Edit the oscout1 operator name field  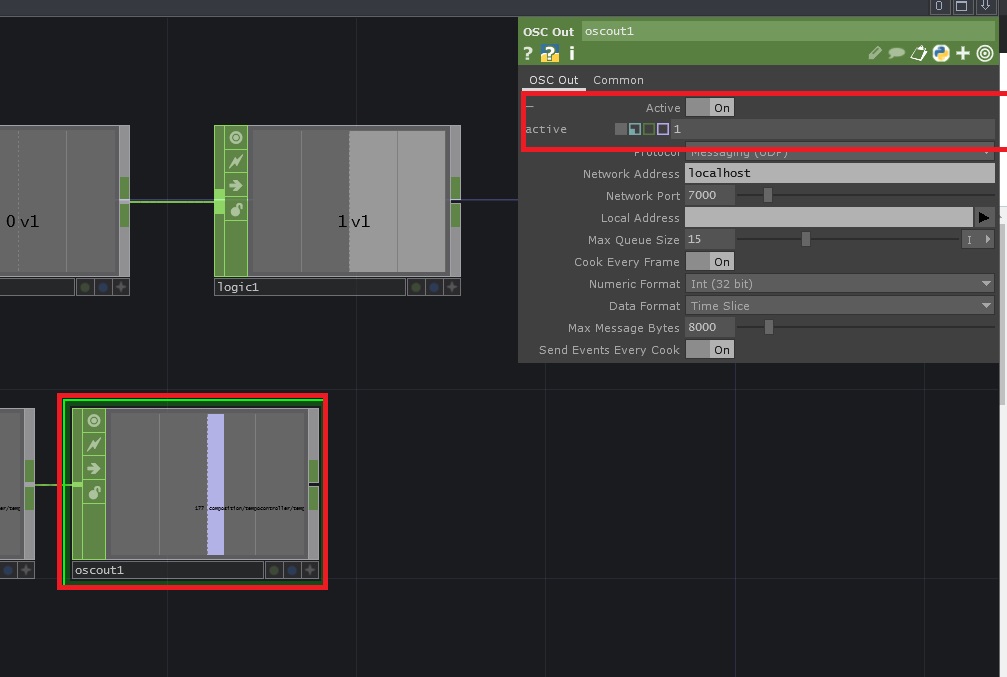(x=788, y=31)
